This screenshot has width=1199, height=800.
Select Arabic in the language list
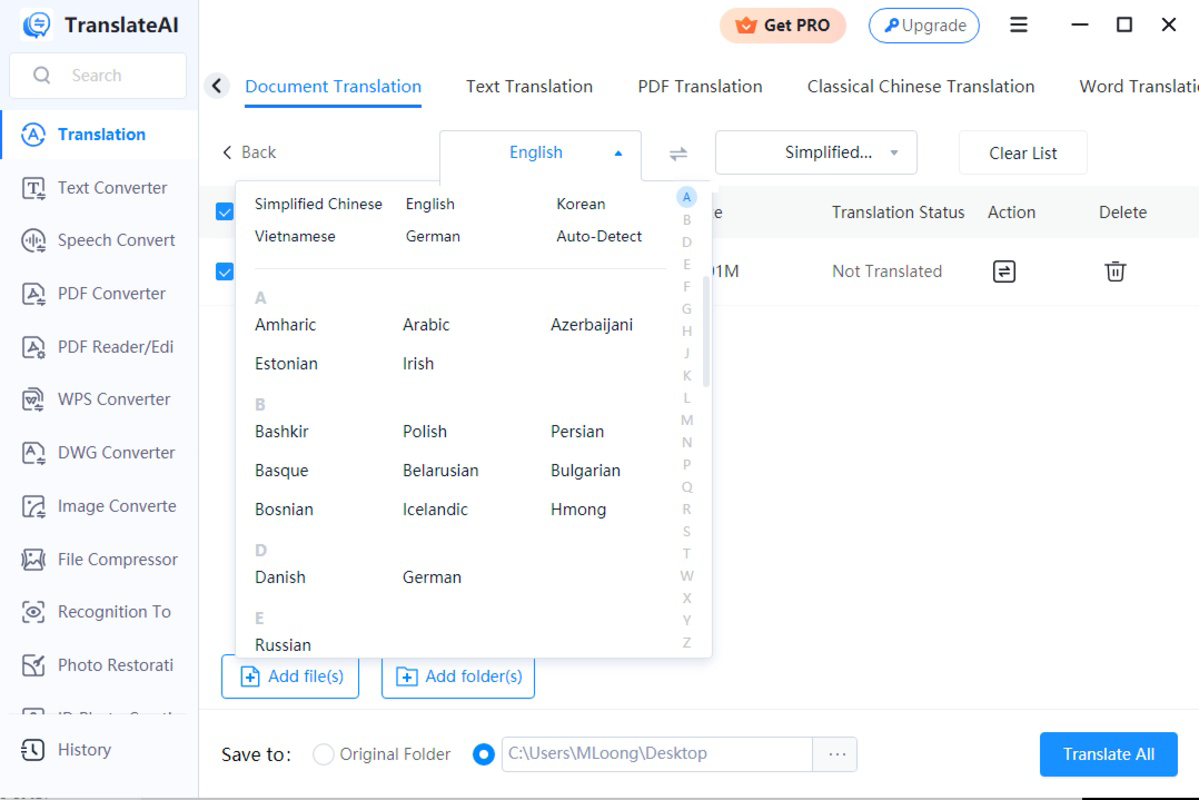426,325
